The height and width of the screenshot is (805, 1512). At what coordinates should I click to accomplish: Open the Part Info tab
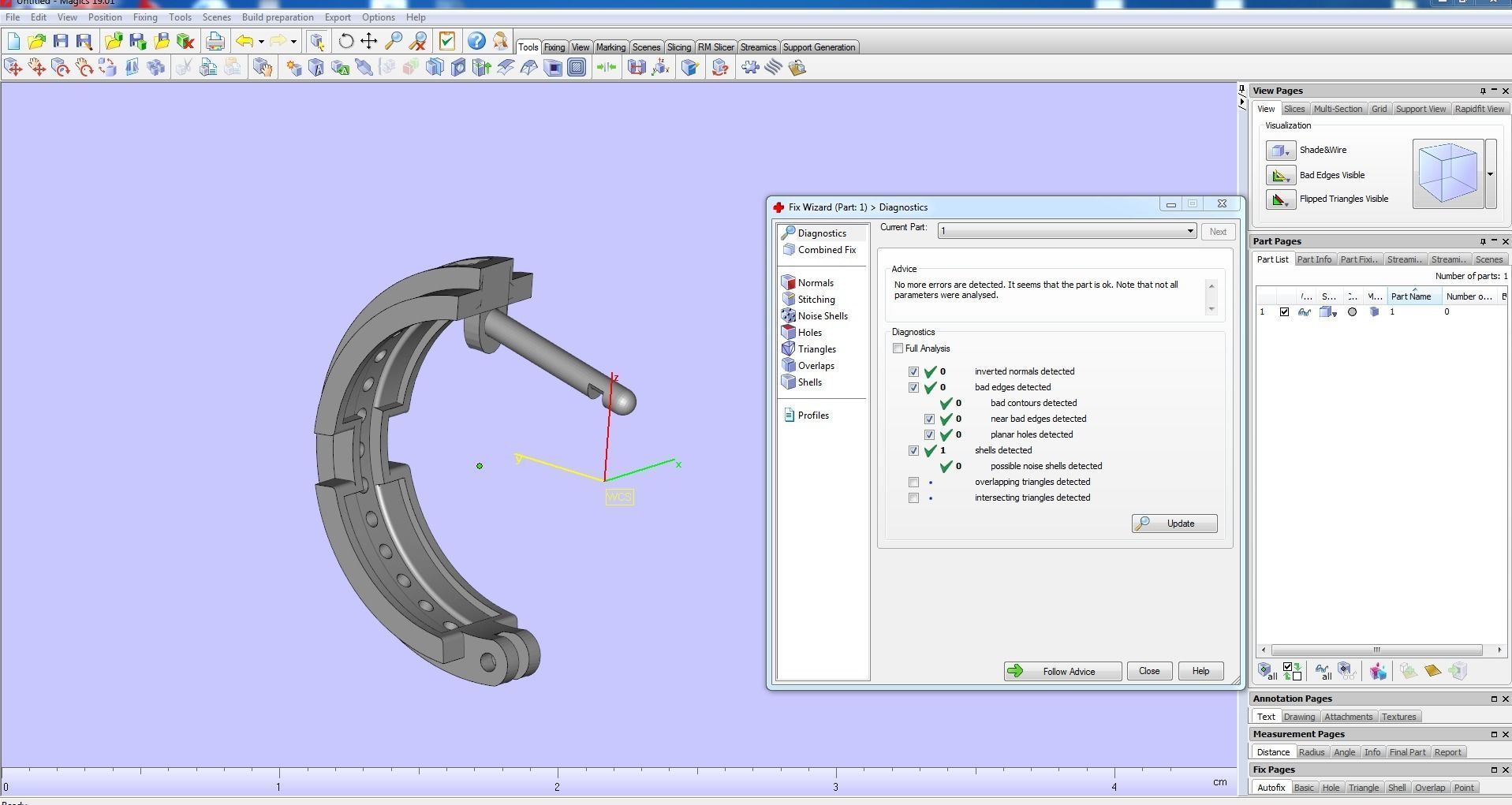click(x=1314, y=259)
